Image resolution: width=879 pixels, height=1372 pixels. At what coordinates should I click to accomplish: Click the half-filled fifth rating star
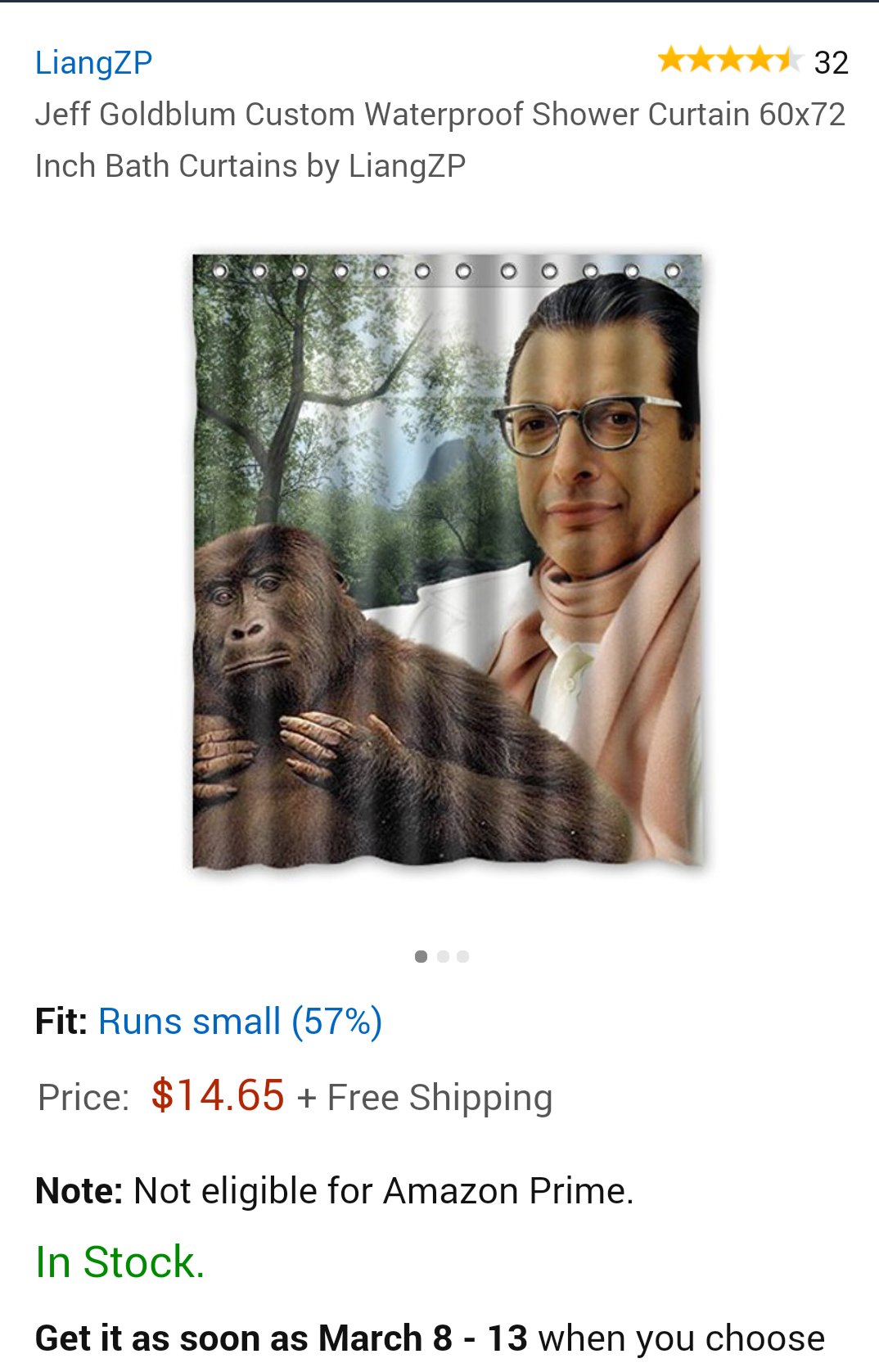coord(787,60)
